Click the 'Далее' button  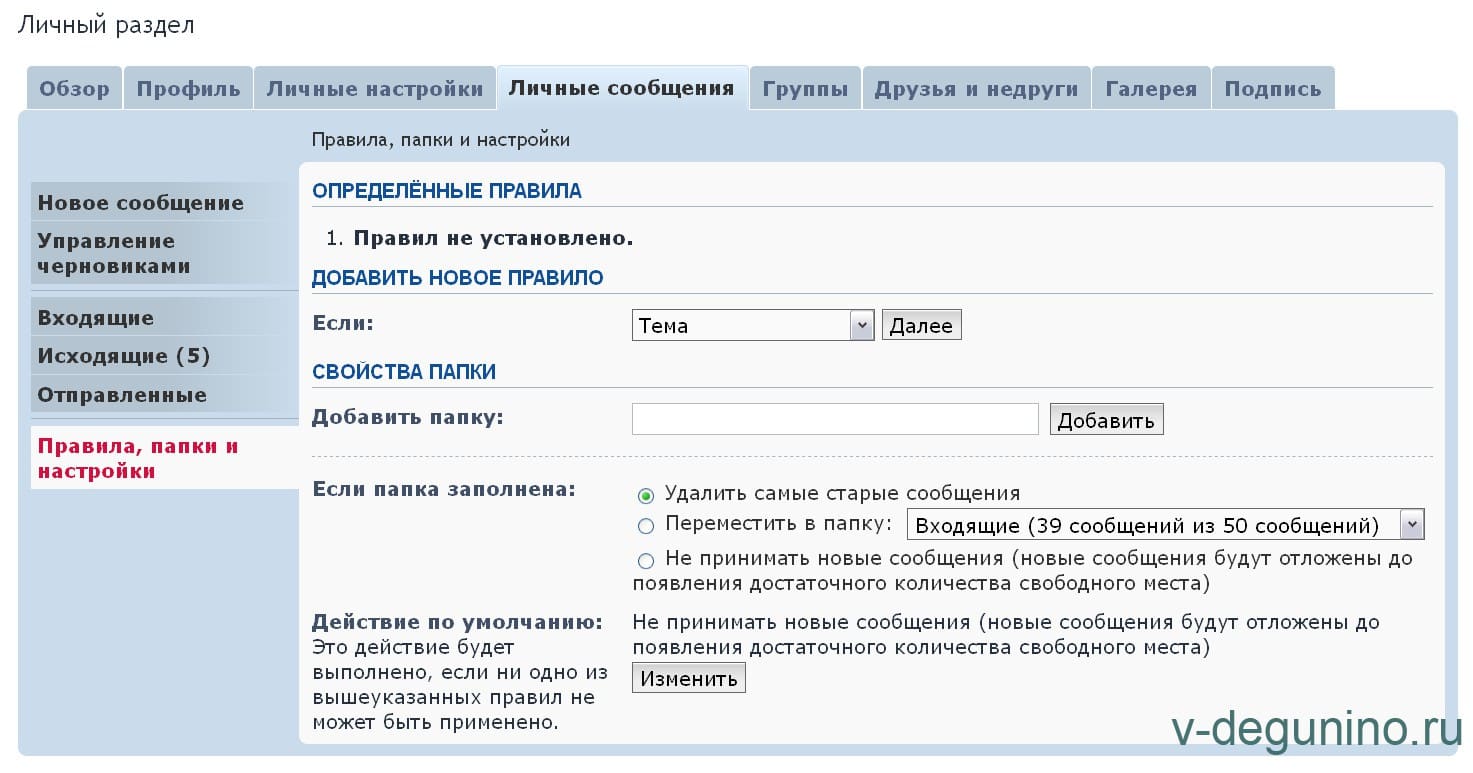(921, 326)
